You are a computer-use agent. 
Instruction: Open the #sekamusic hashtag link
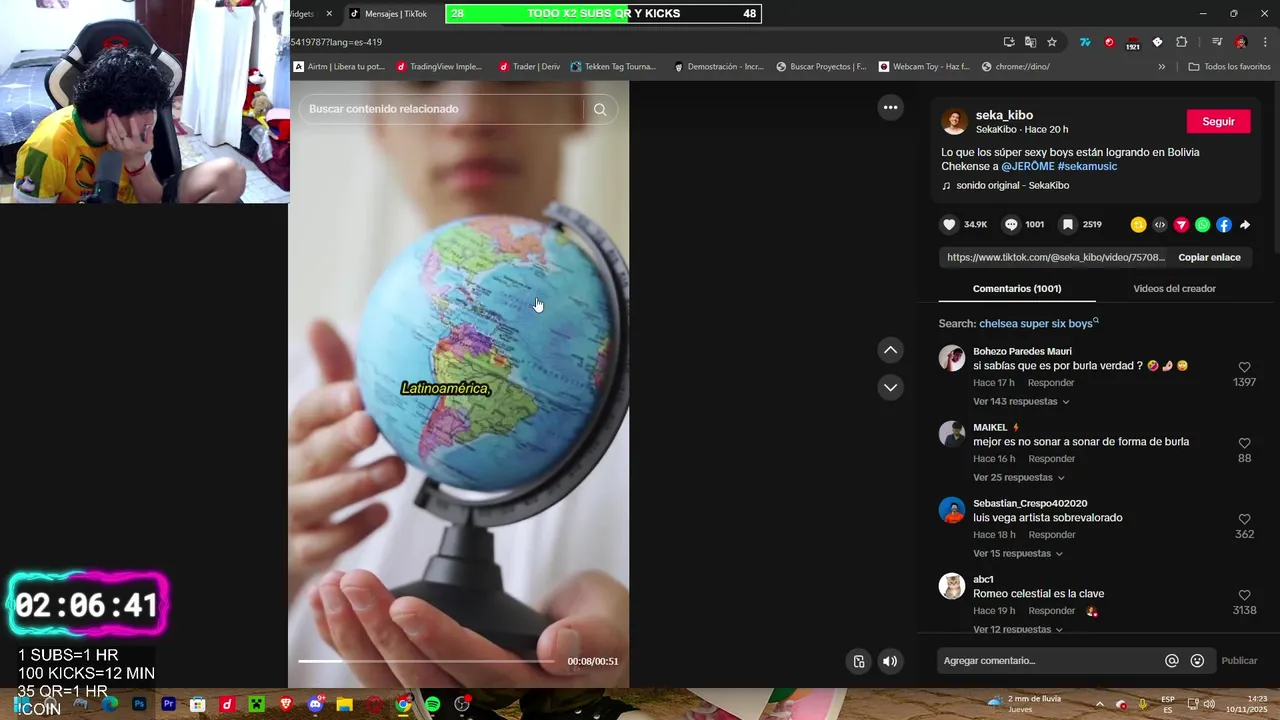[1087, 167]
